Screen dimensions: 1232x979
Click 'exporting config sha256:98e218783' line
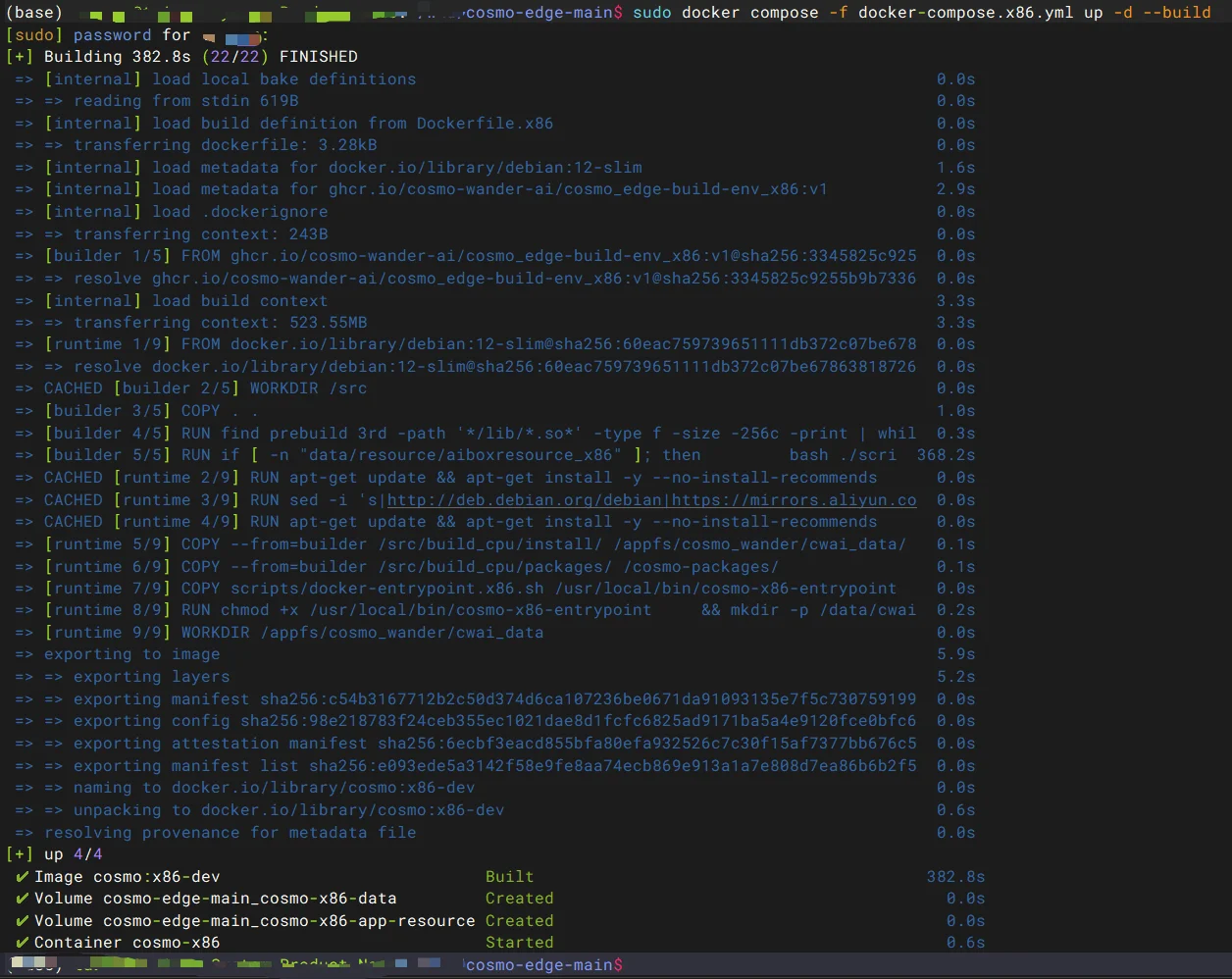click(495, 721)
